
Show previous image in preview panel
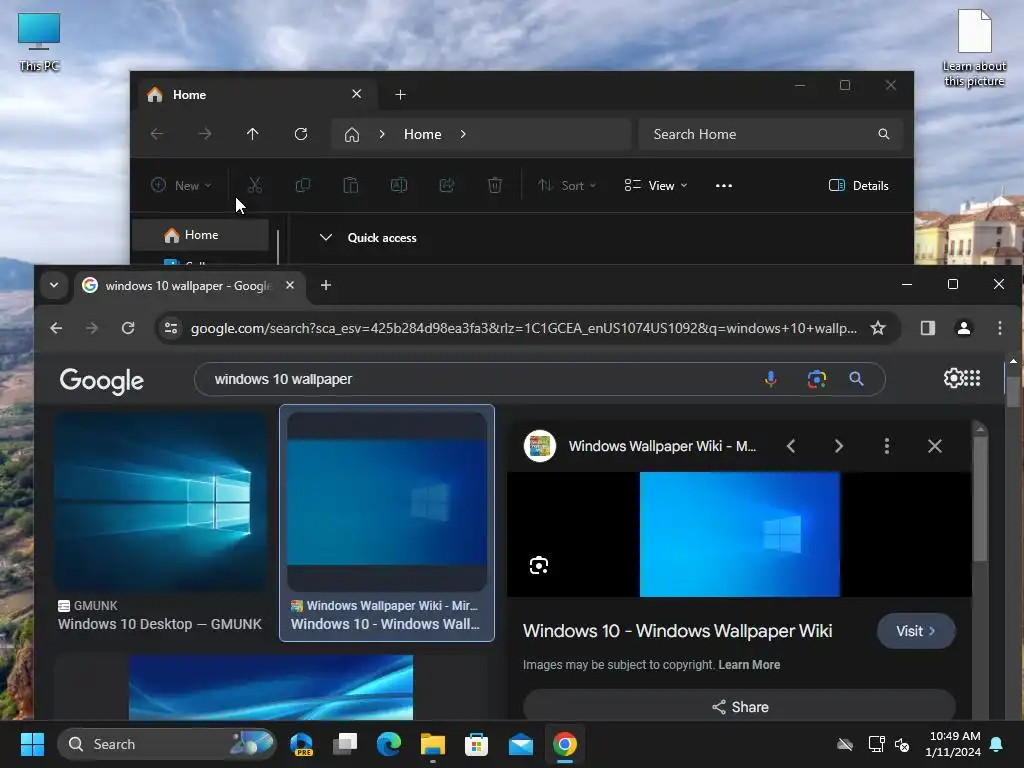(x=791, y=446)
